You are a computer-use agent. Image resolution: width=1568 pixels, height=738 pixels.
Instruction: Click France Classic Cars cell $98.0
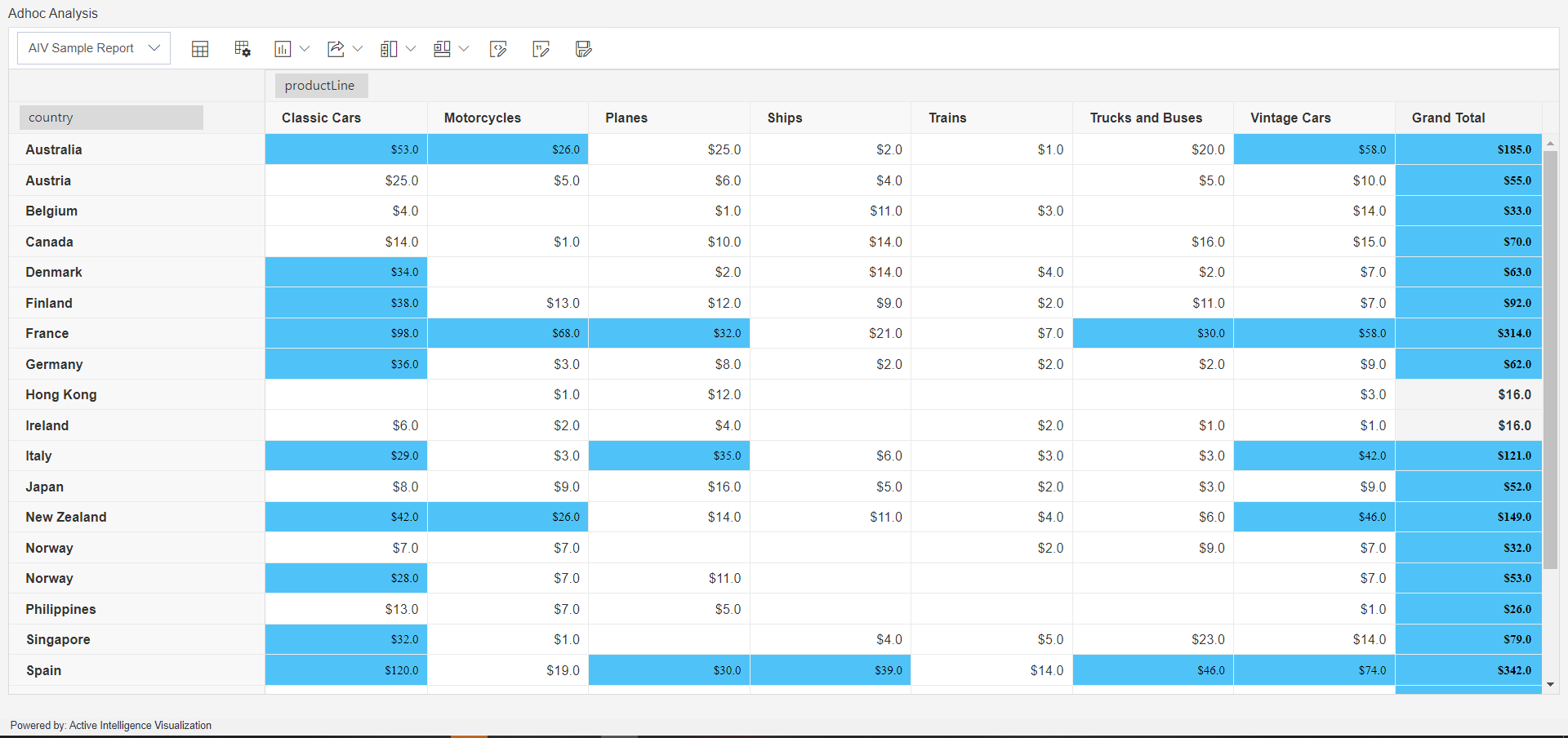tap(346, 333)
